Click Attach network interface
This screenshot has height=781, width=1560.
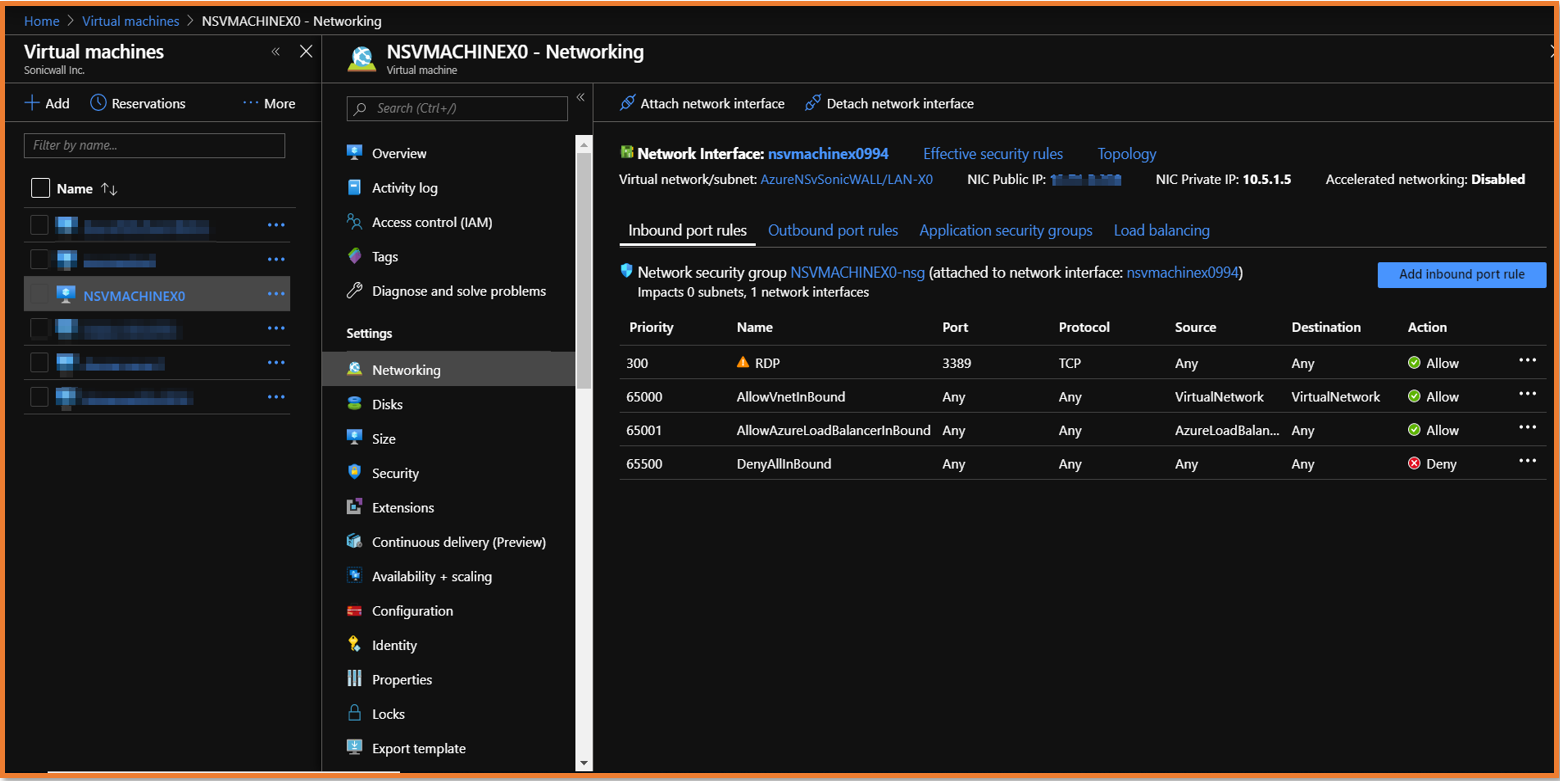click(702, 103)
